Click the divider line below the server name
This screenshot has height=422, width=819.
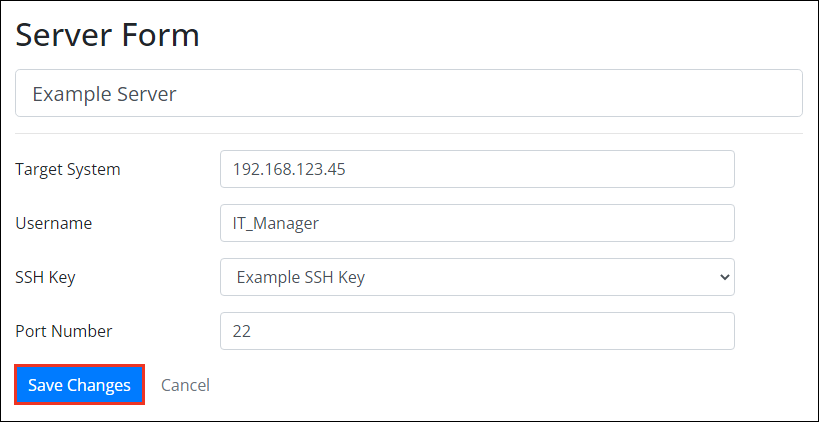point(408,133)
